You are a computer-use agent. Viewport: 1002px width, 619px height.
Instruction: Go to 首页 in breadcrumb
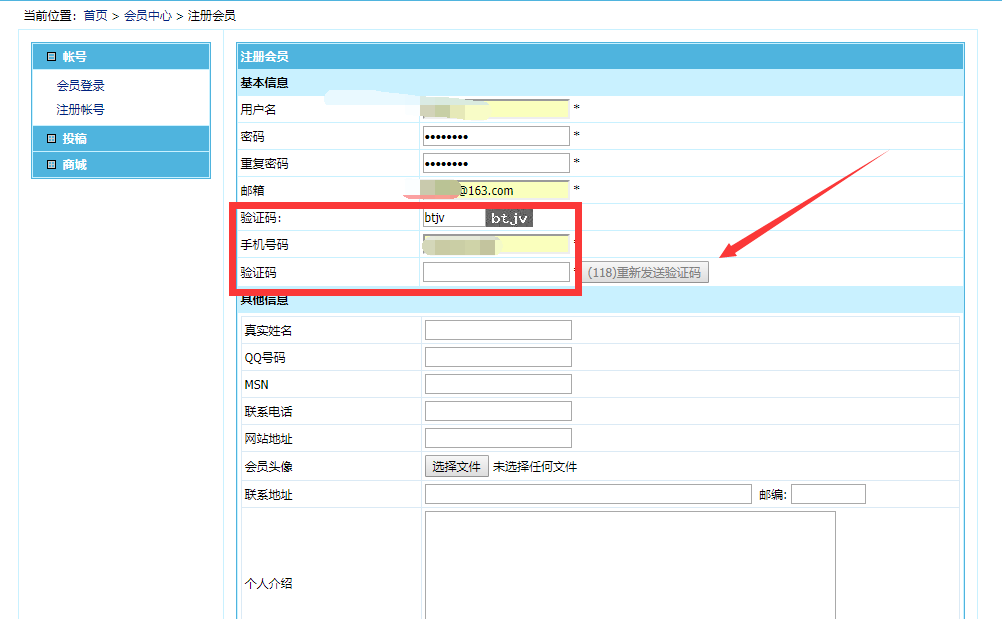pos(96,16)
